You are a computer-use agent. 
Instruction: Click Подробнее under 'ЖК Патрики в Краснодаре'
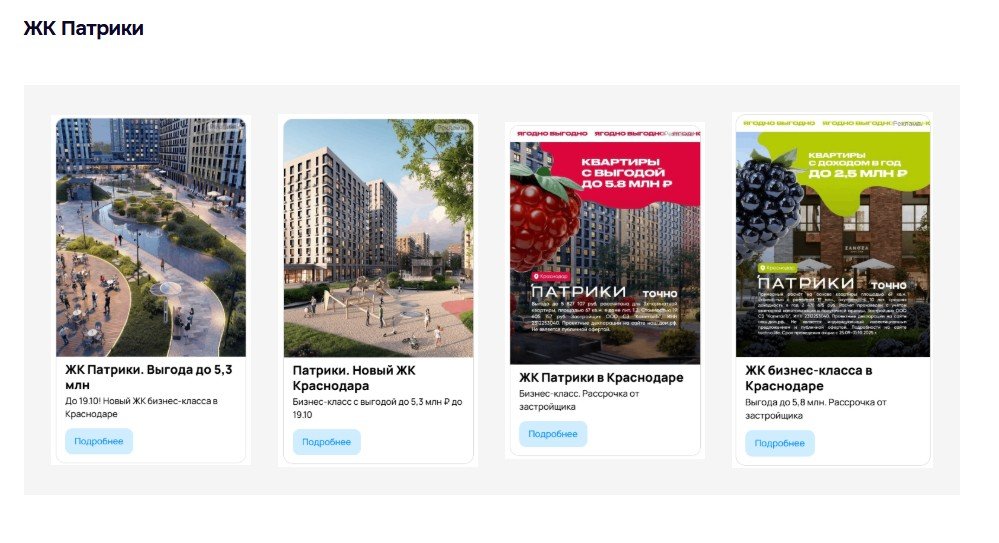coord(553,434)
